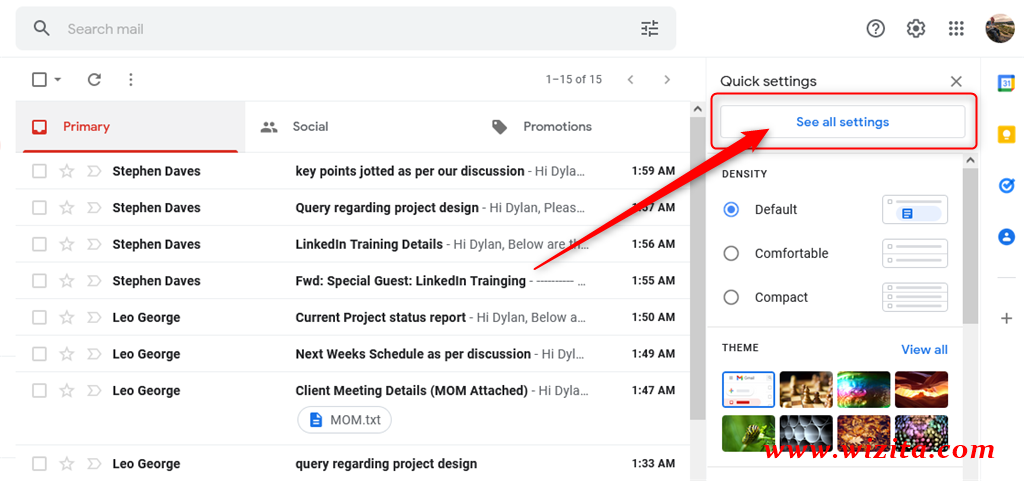Star the 'Query regarding project design' 1:57 email
1024x481 pixels.
[67, 208]
